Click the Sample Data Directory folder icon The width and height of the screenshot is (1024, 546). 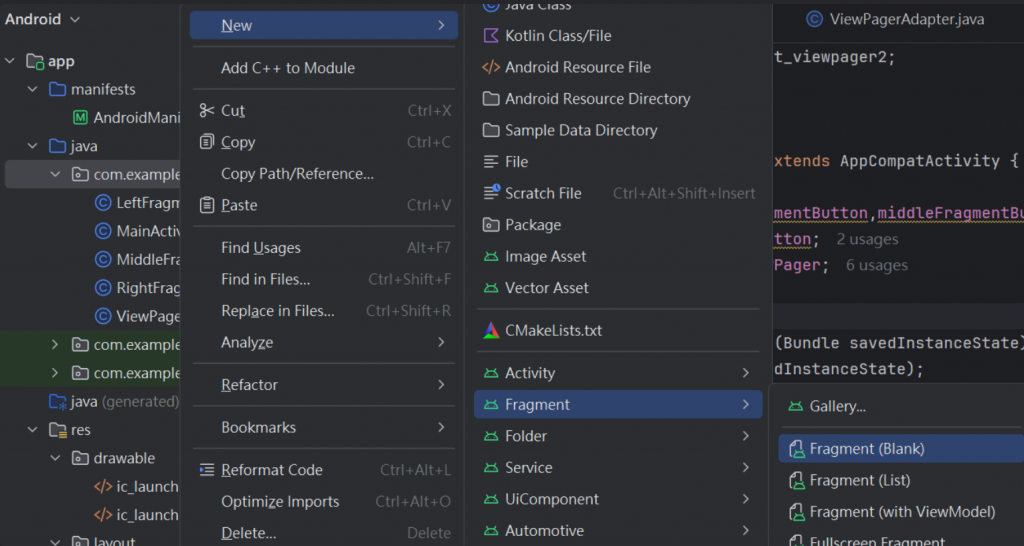tap(490, 131)
